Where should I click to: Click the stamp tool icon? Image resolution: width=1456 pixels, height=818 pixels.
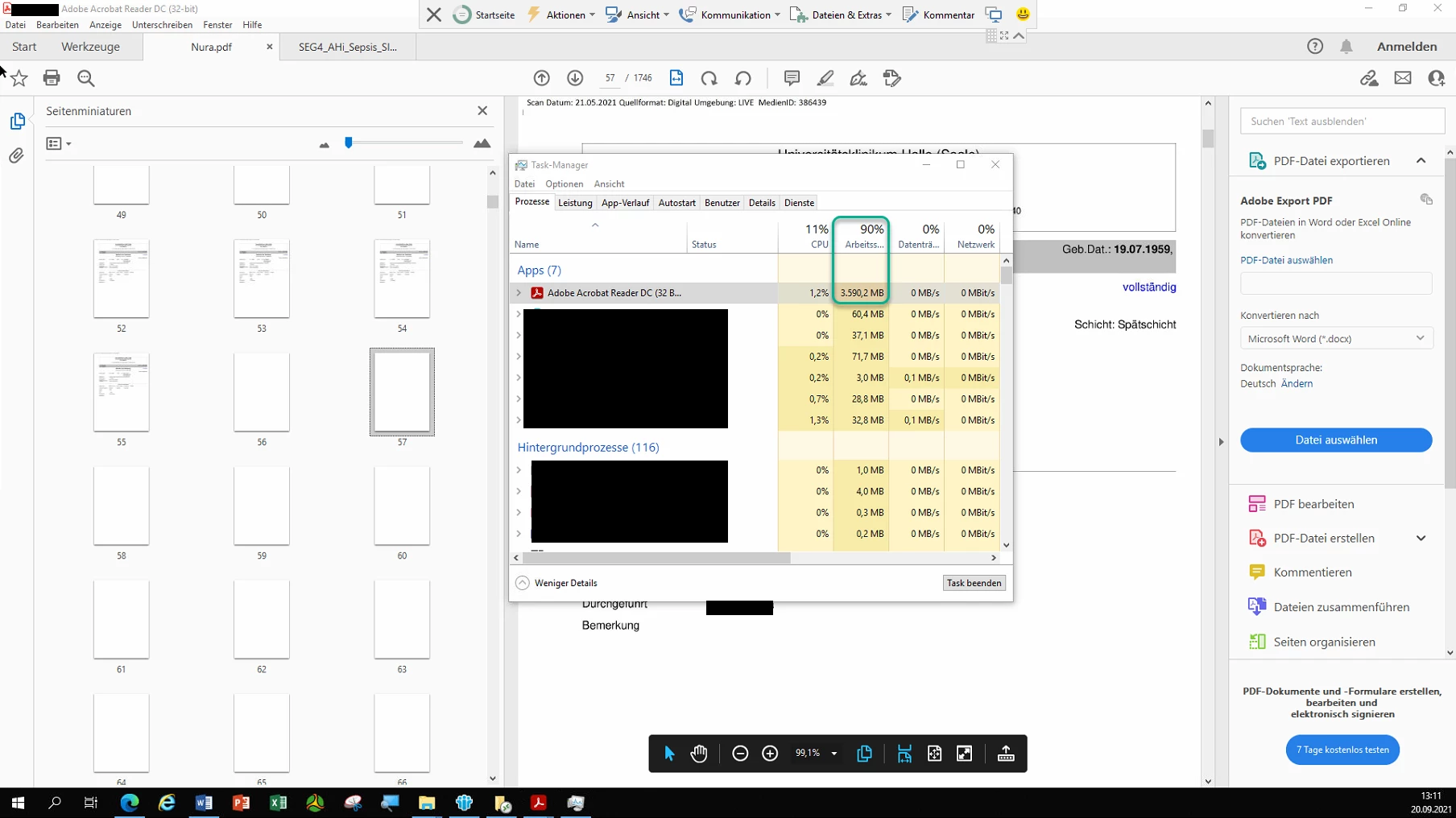(x=892, y=78)
